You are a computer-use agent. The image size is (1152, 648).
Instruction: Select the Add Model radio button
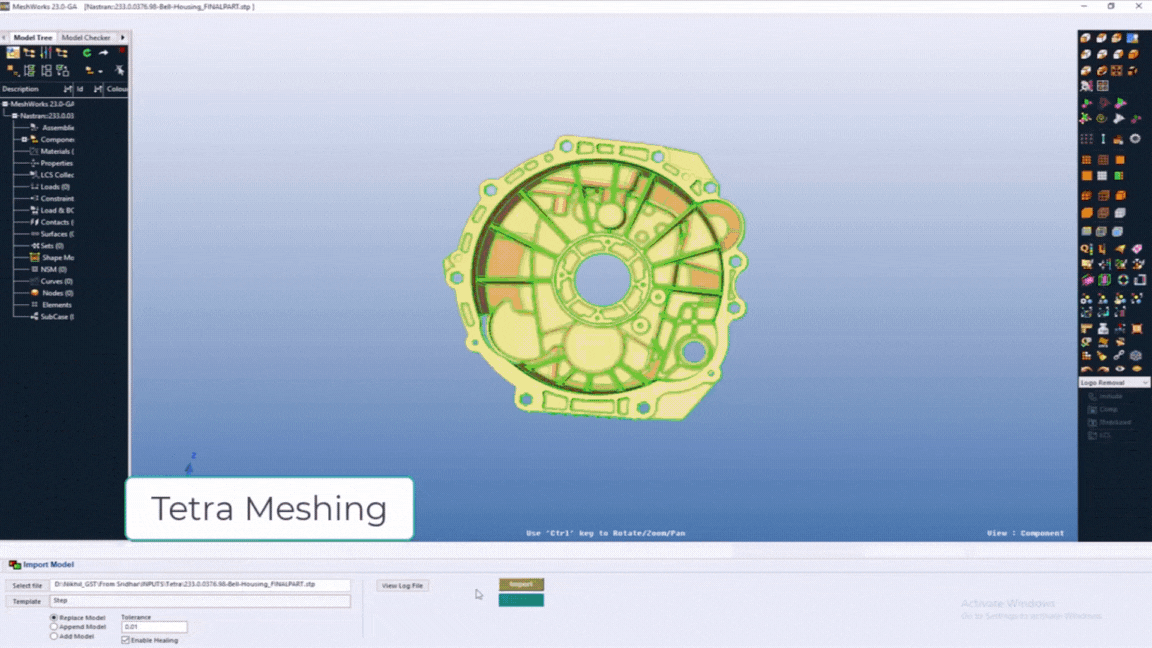coord(54,636)
